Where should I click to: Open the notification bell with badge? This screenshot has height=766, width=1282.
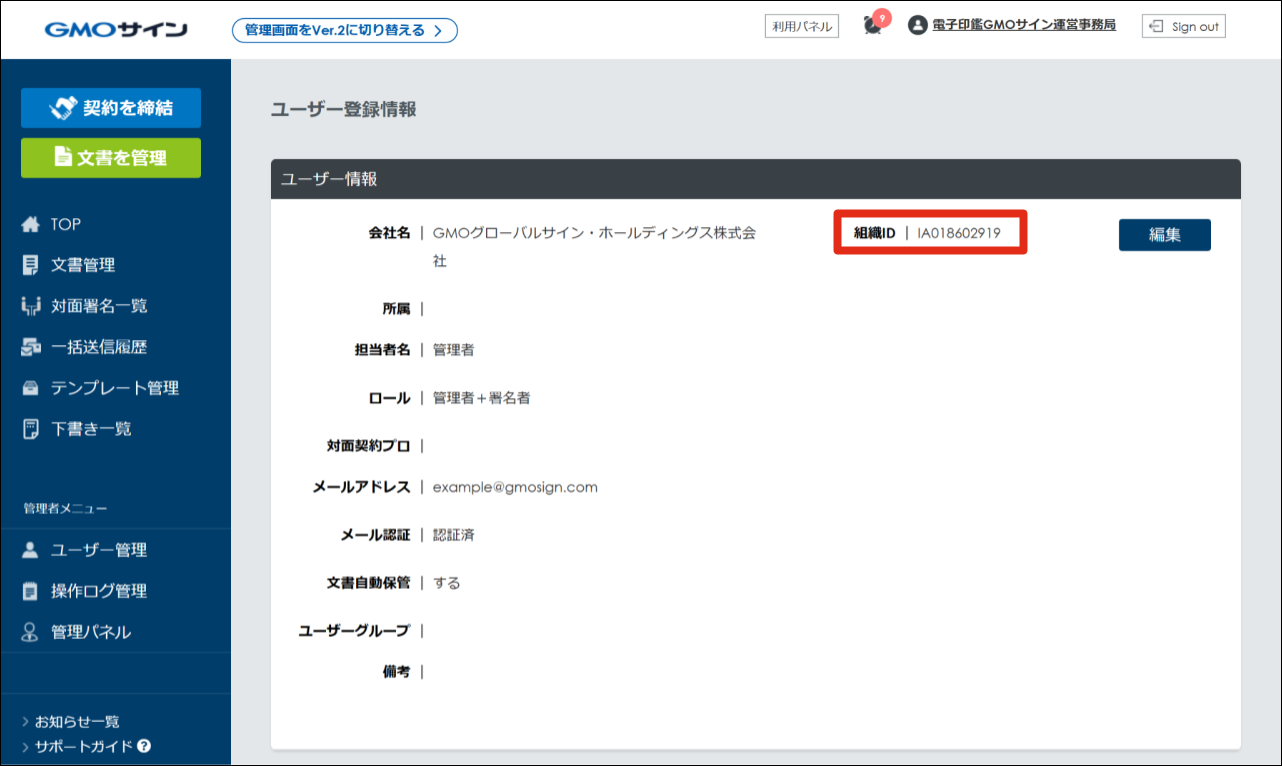[873, 26]
